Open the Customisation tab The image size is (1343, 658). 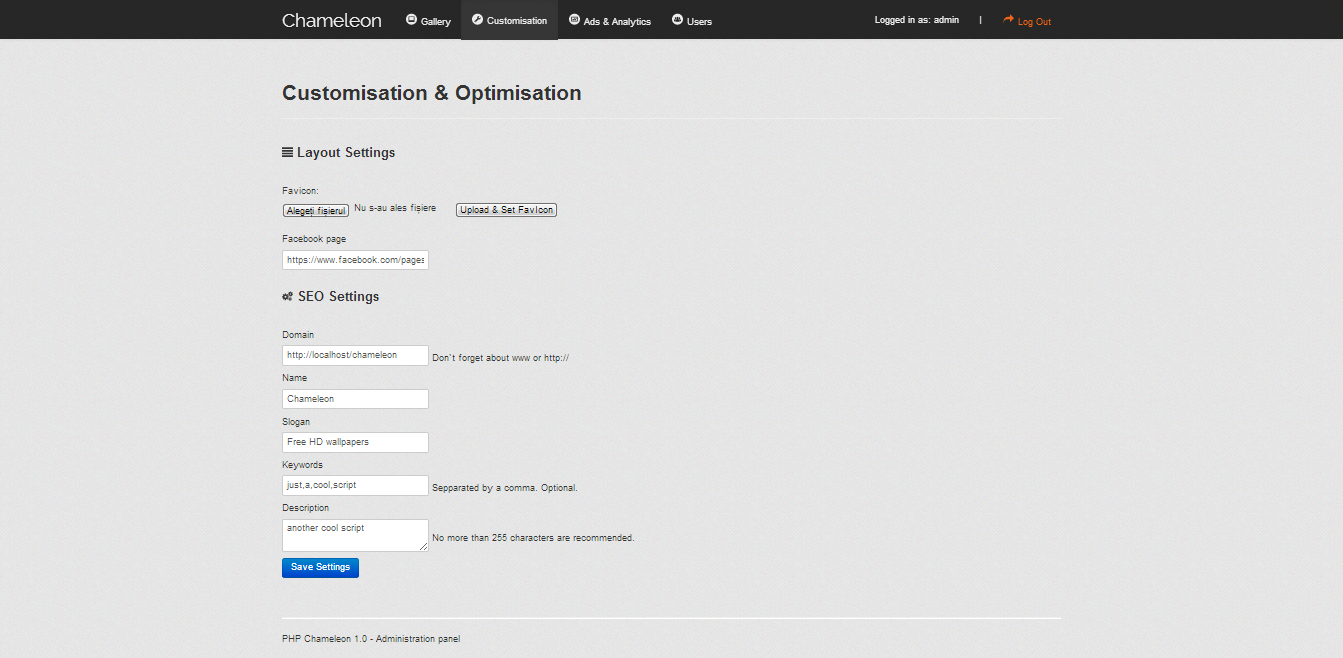click(509, 20)
